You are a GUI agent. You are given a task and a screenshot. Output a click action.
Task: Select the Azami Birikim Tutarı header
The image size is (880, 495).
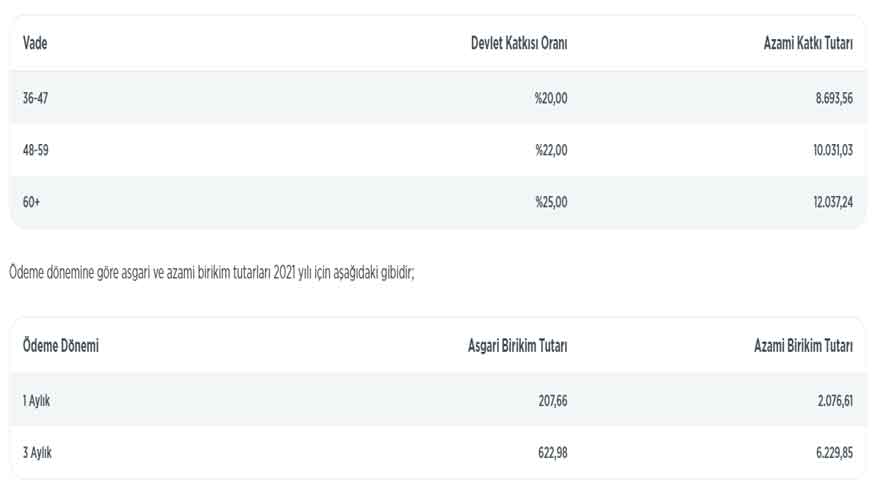(803, 346)
